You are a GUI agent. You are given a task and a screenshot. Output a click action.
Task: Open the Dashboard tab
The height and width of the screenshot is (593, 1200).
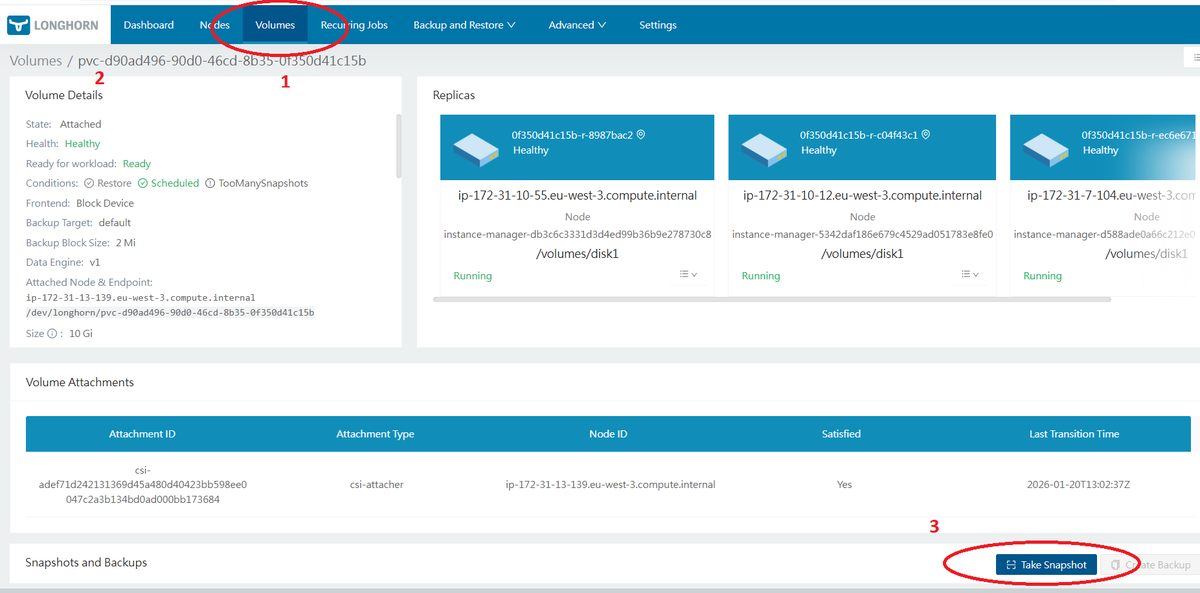(x=149, y=25)
